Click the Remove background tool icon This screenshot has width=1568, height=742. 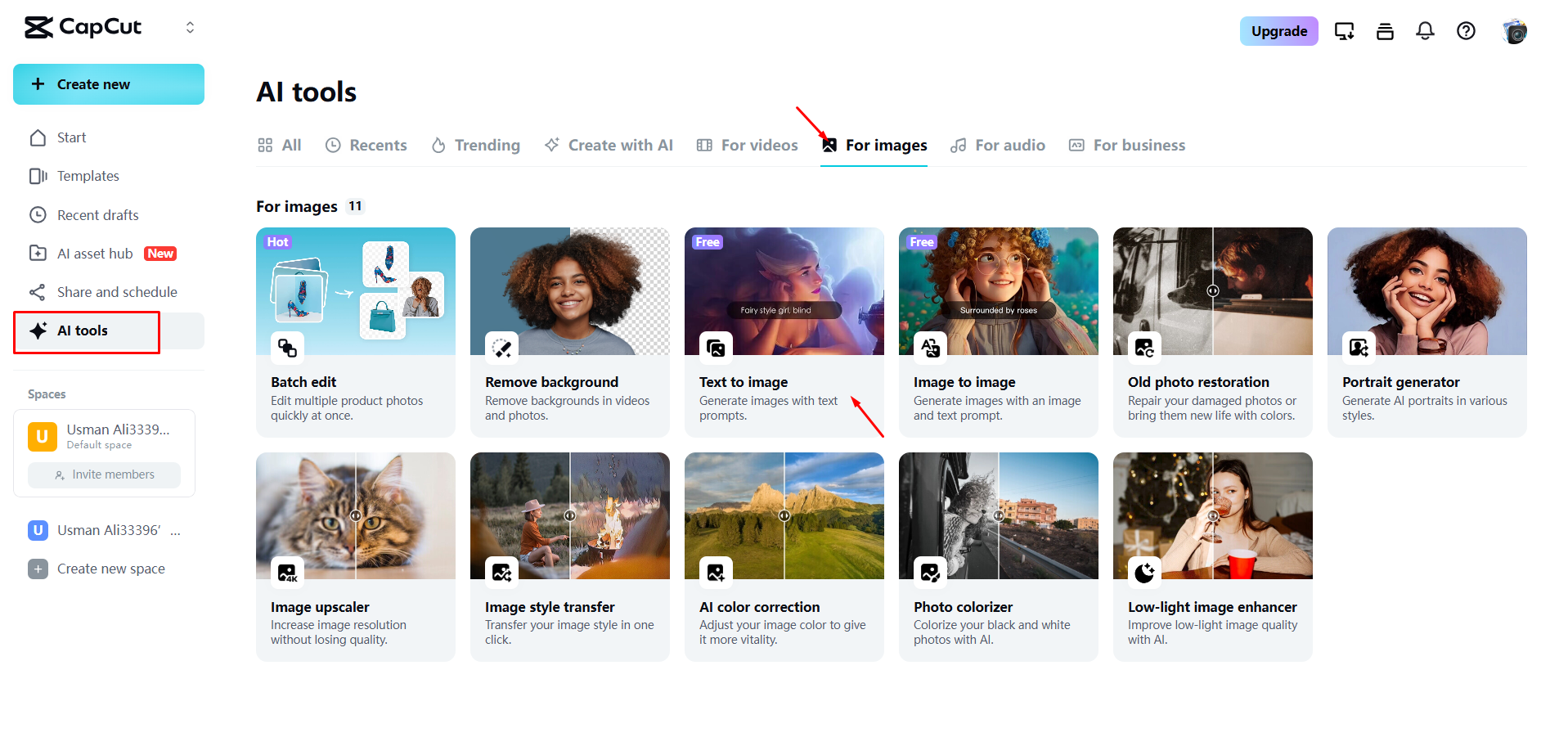pyautogui.click(x=502, y=348)
